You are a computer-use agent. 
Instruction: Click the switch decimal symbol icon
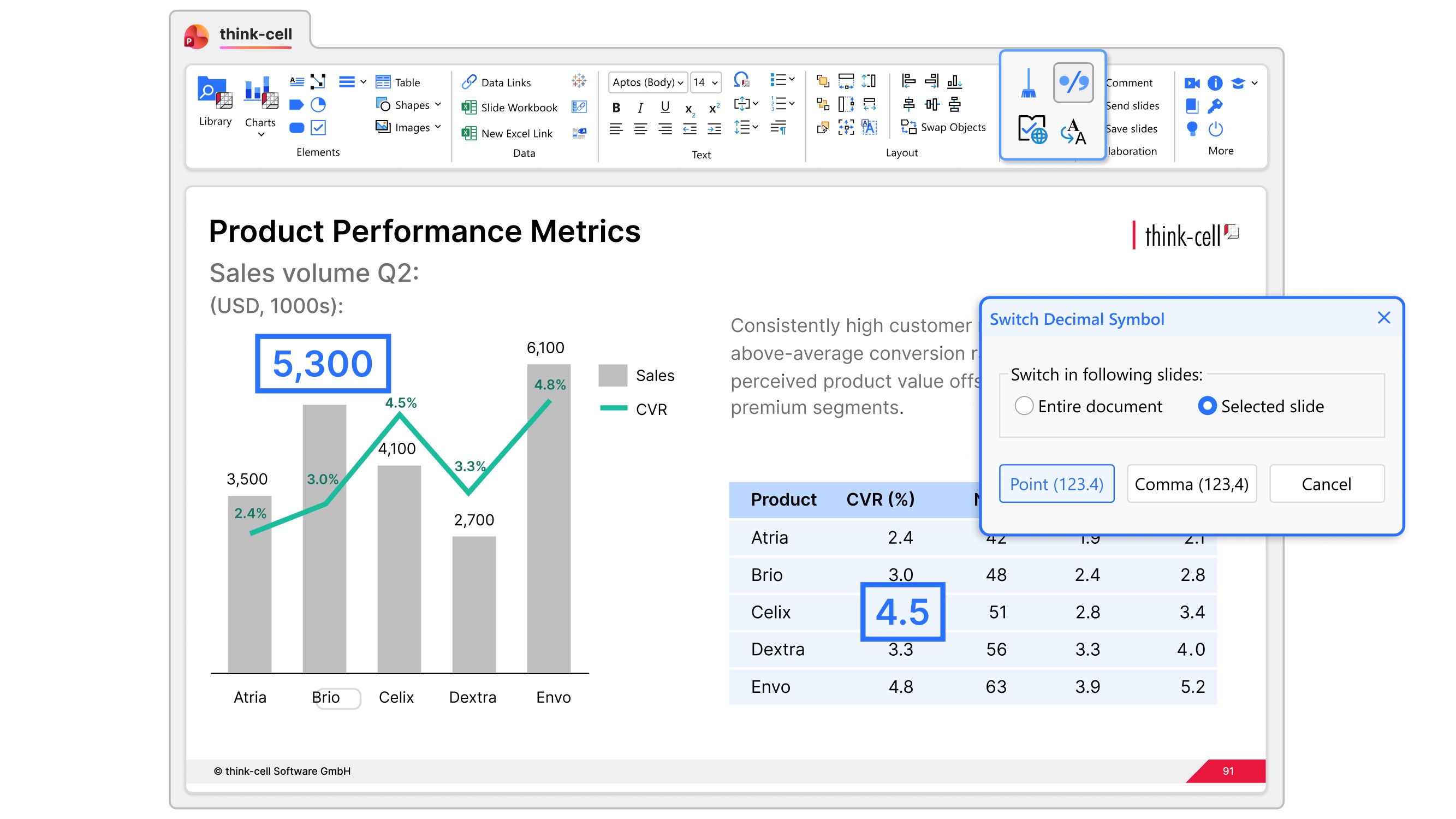tap(1073, 82)
